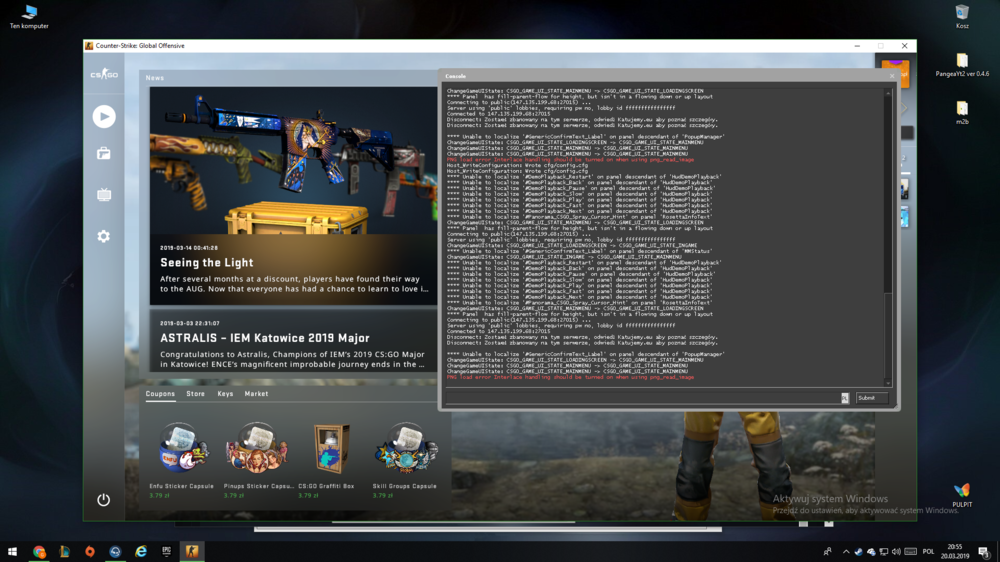
Task: Switch to the Keys tab
Action: (x=225, y=394)
